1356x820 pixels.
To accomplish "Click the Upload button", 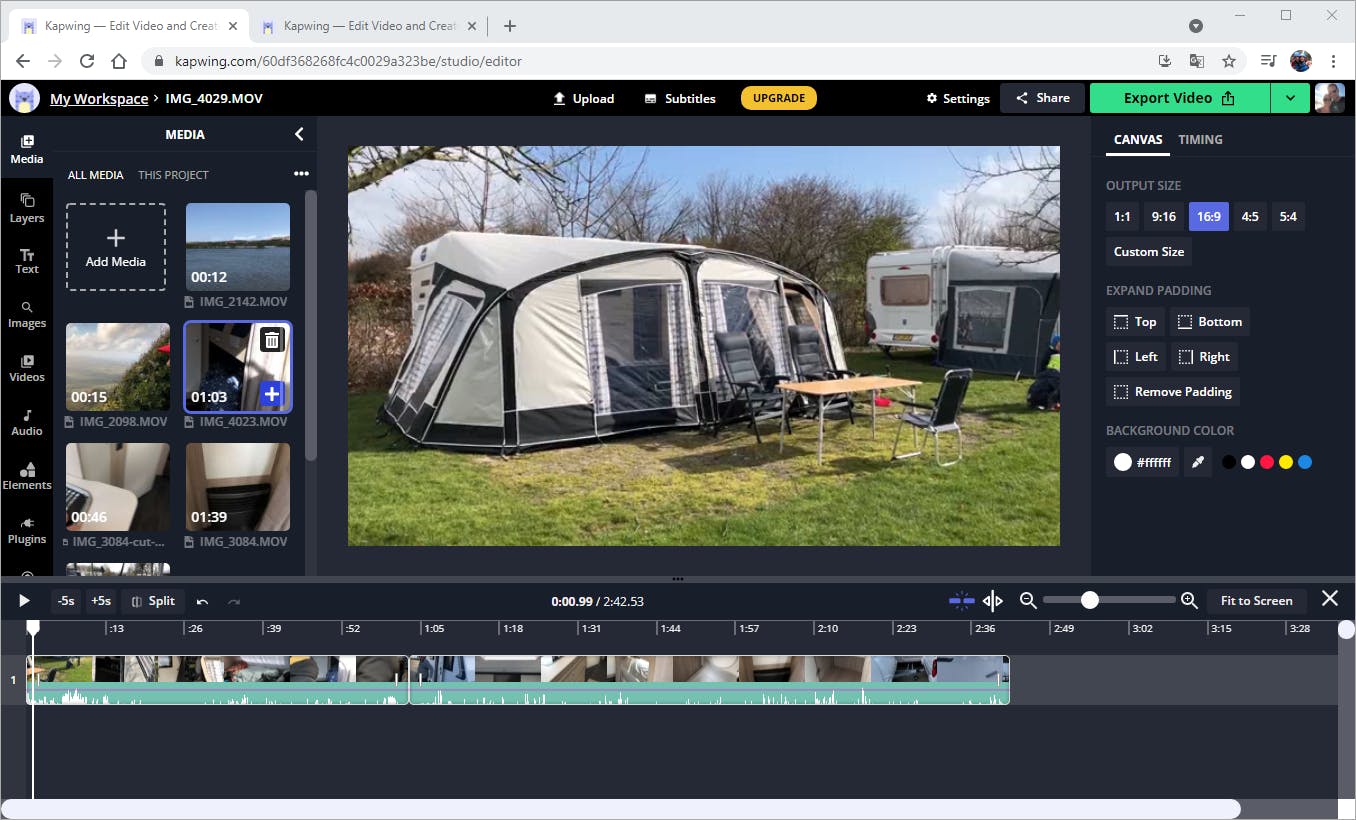I will coord(584,98).
